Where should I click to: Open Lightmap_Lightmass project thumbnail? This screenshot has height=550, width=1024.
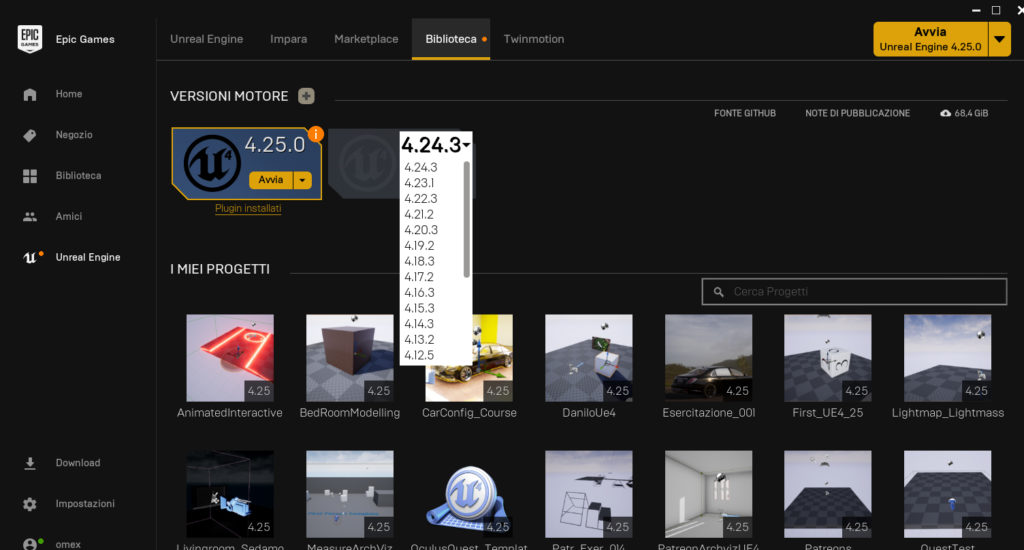(x=948, y=358)
